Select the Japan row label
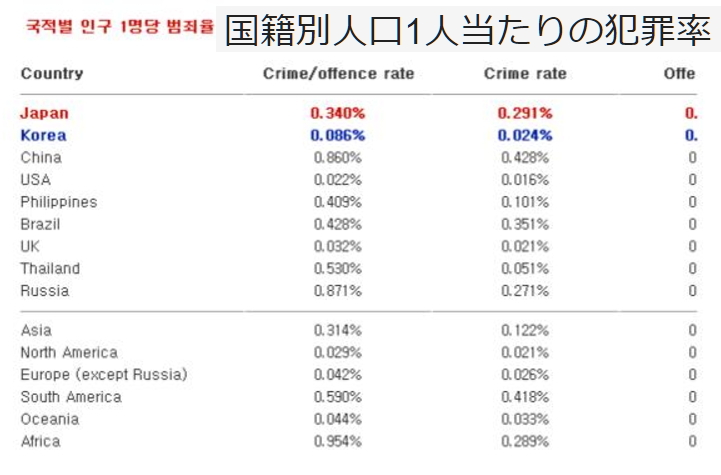Screen dimensions: 721x475 (x=45, y=113)
